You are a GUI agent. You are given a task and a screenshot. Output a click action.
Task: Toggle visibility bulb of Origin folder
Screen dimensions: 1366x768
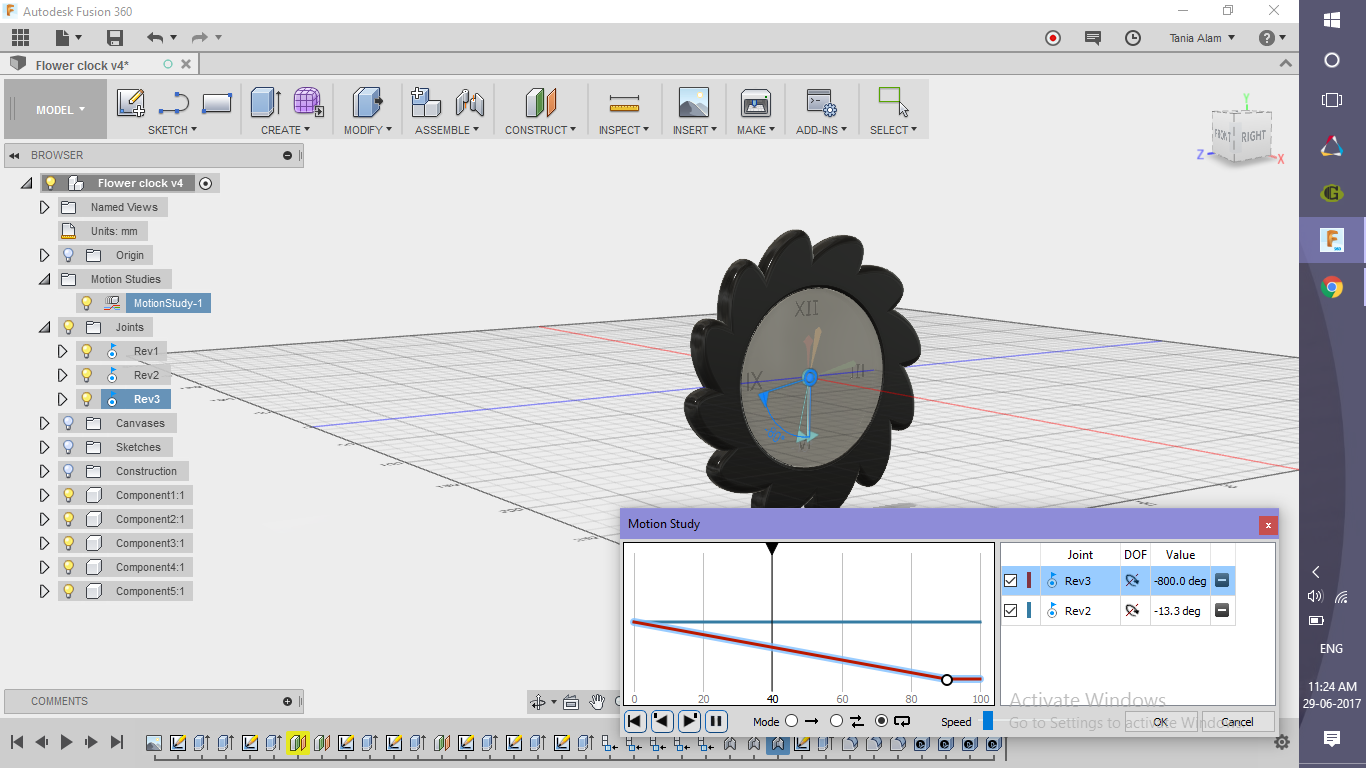69,255
